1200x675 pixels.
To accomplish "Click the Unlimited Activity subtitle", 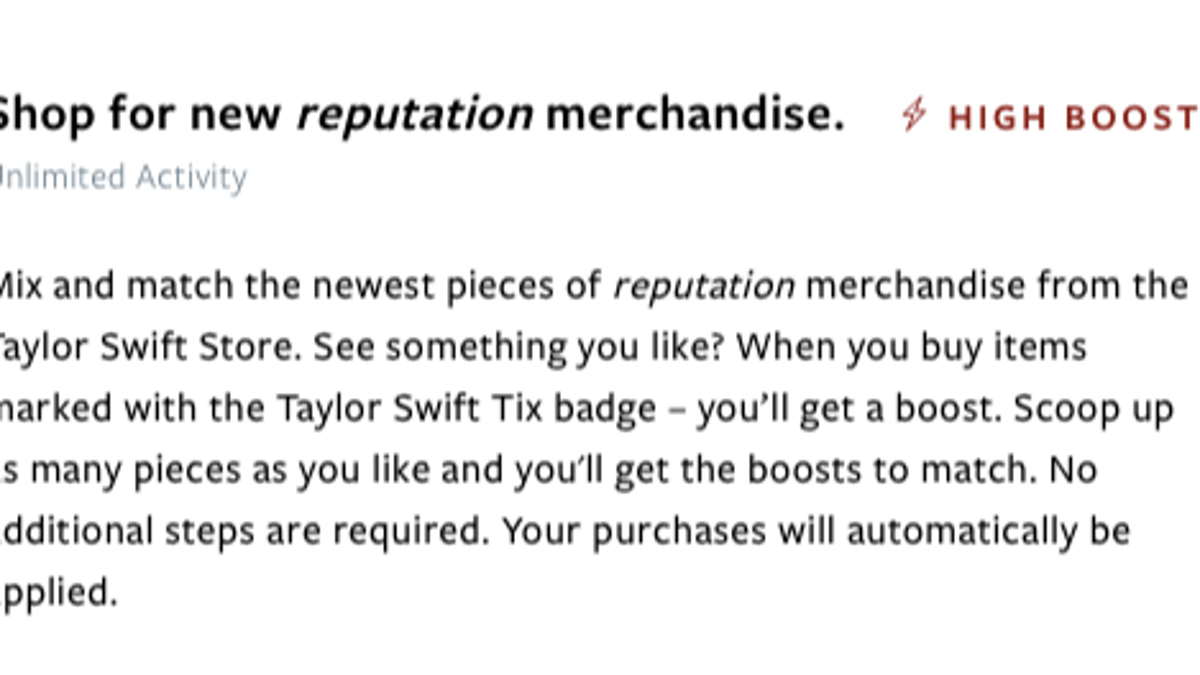I will tap(123, 177).
